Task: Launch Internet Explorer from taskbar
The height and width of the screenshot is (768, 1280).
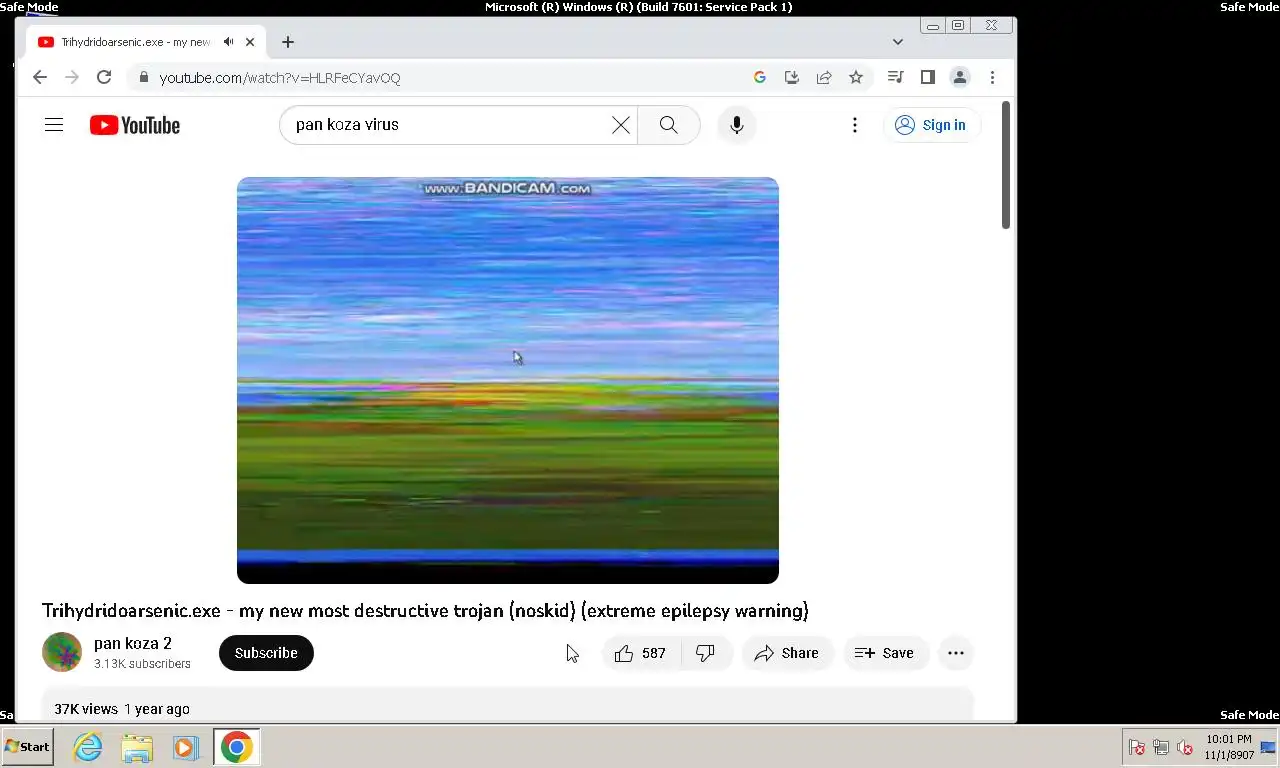Action: pos(89,747)
